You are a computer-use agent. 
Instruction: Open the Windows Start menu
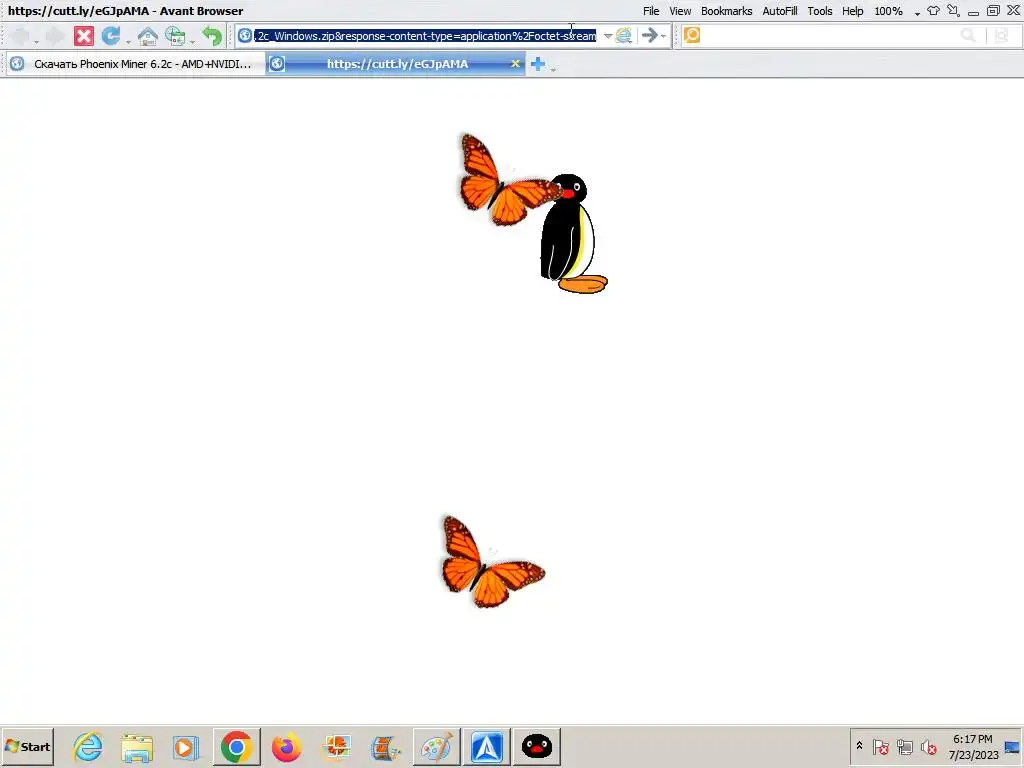click(27, 746)
